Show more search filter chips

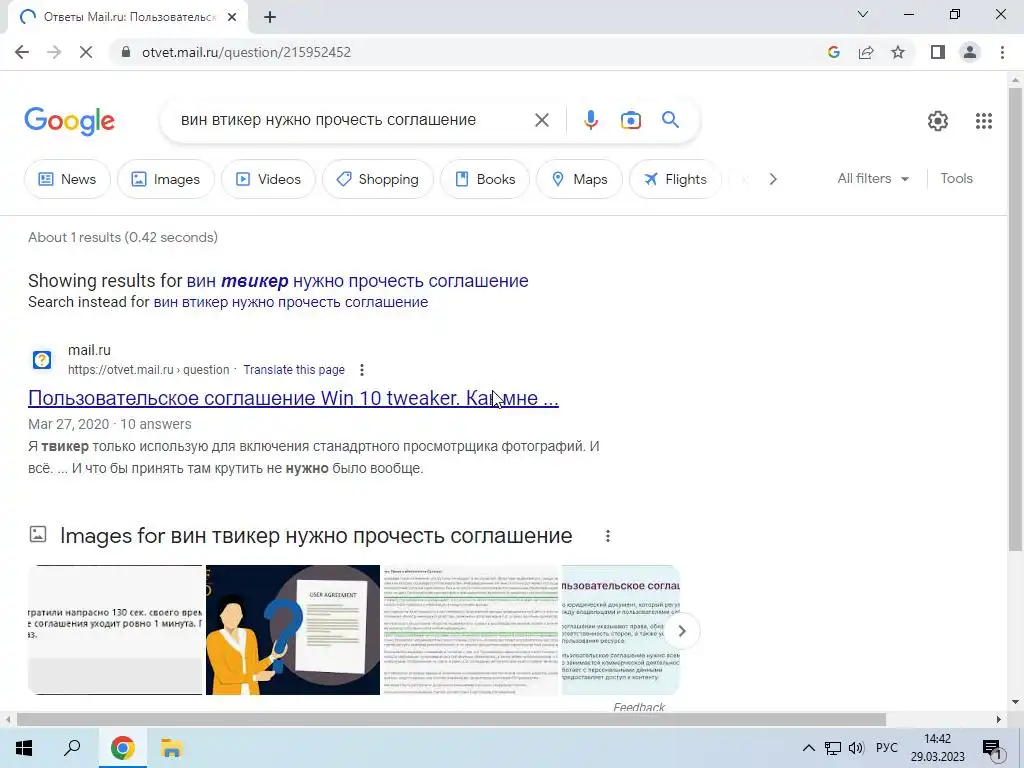(773, 179)
